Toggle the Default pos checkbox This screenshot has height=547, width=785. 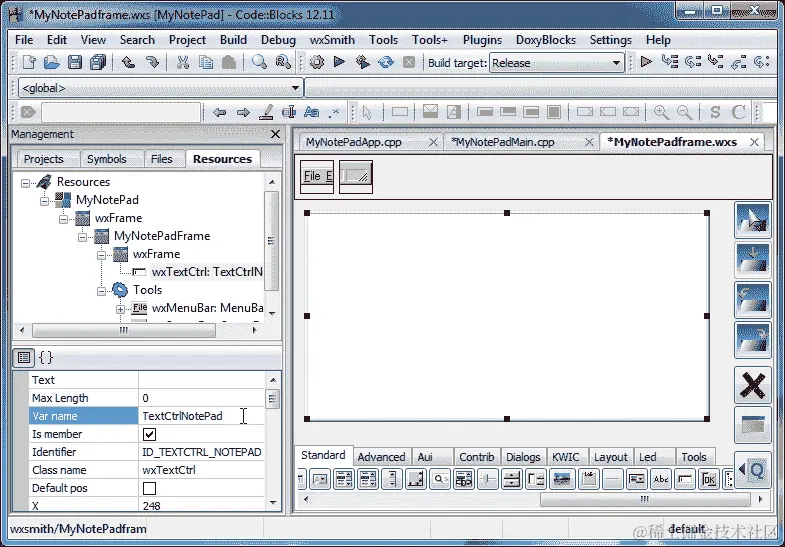tap(149, 488)
